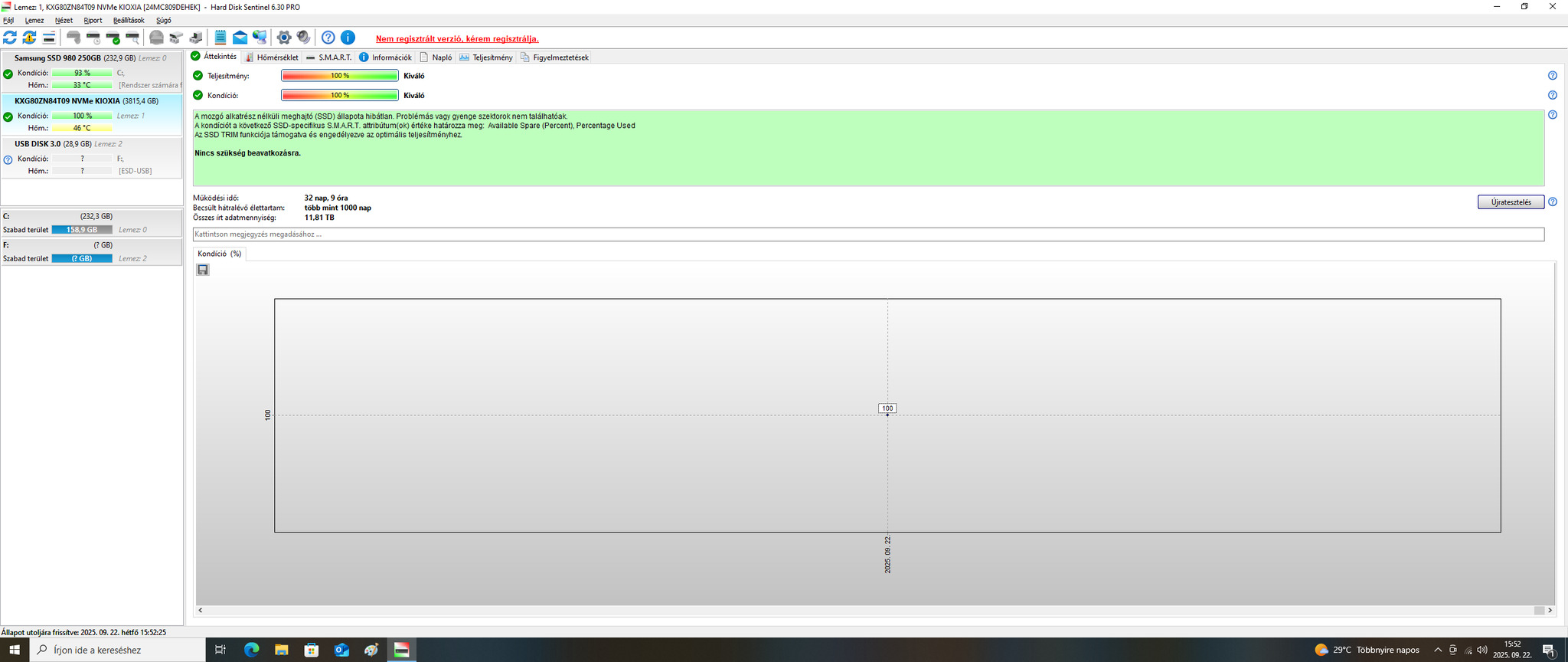Open the blue notepad report icon
Viewport: 1568px width, 662px height.
(220, 38)
